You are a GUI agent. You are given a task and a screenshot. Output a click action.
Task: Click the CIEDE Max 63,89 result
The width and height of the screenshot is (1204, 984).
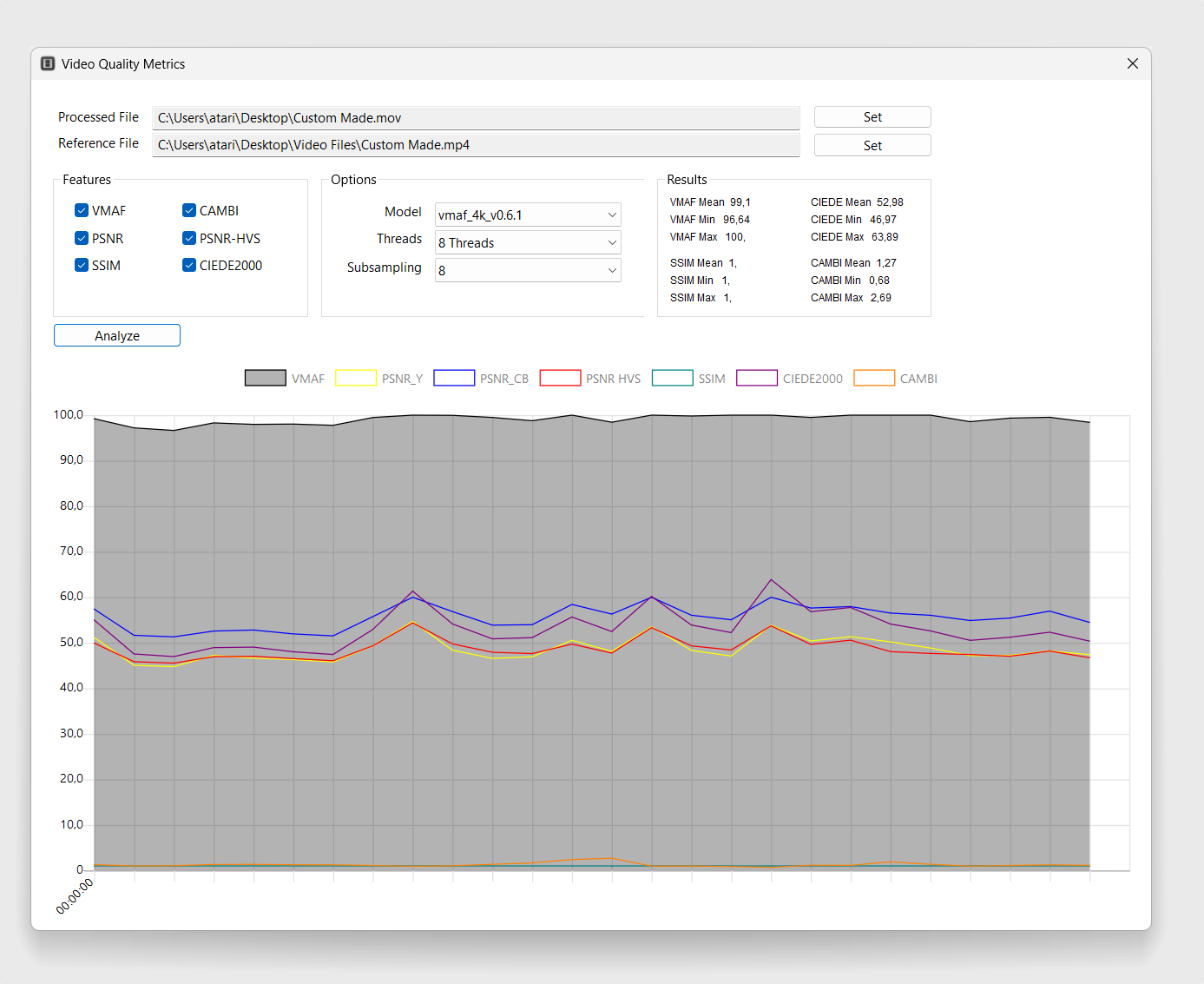pyautogui.click(x=854, y=237)
